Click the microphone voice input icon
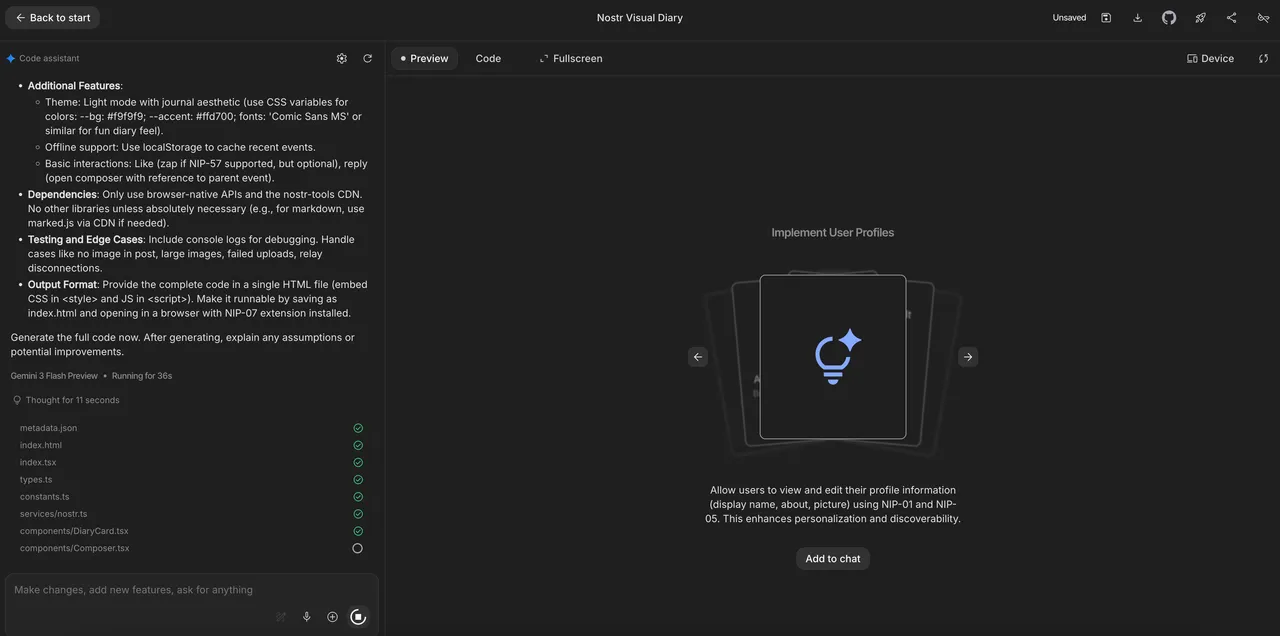Viewport: 1280px width, 636px height. [x=307, y=617]
